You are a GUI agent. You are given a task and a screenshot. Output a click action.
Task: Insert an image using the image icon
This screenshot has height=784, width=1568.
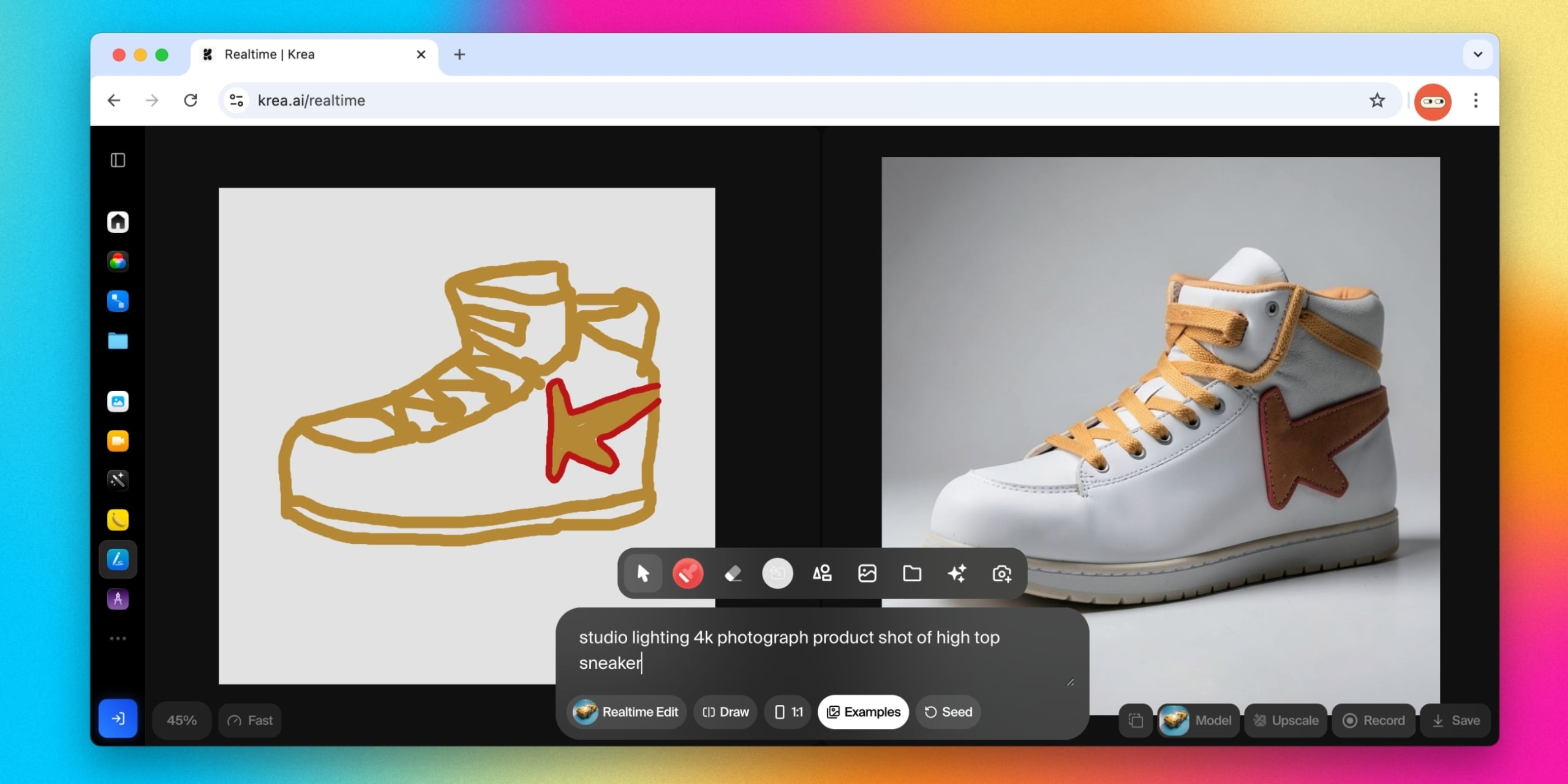[x=867, y=573]
